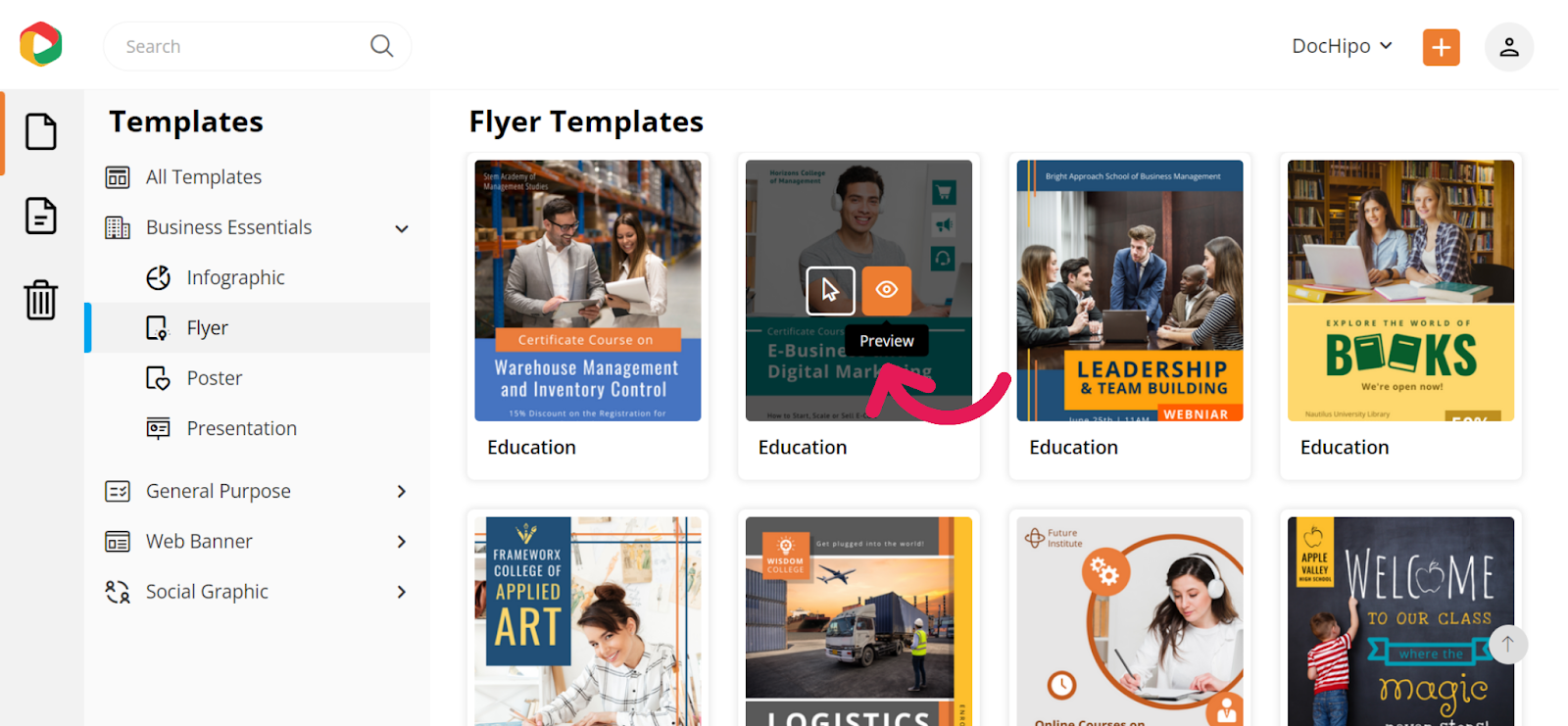Viewport: 1568px width, 726px height.
Task: Expand the Social Graphic category
Action: click(x=402, y=592)
